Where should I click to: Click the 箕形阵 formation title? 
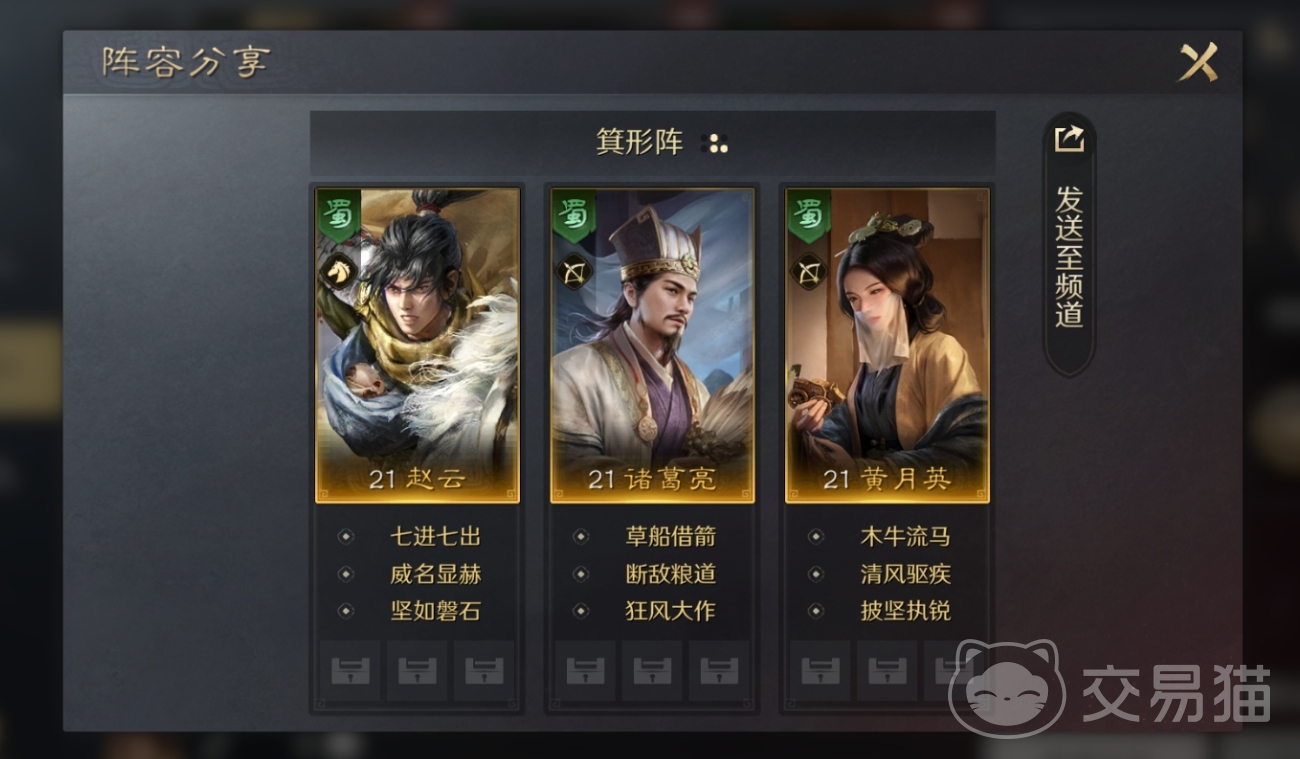[x=640, y=142]
